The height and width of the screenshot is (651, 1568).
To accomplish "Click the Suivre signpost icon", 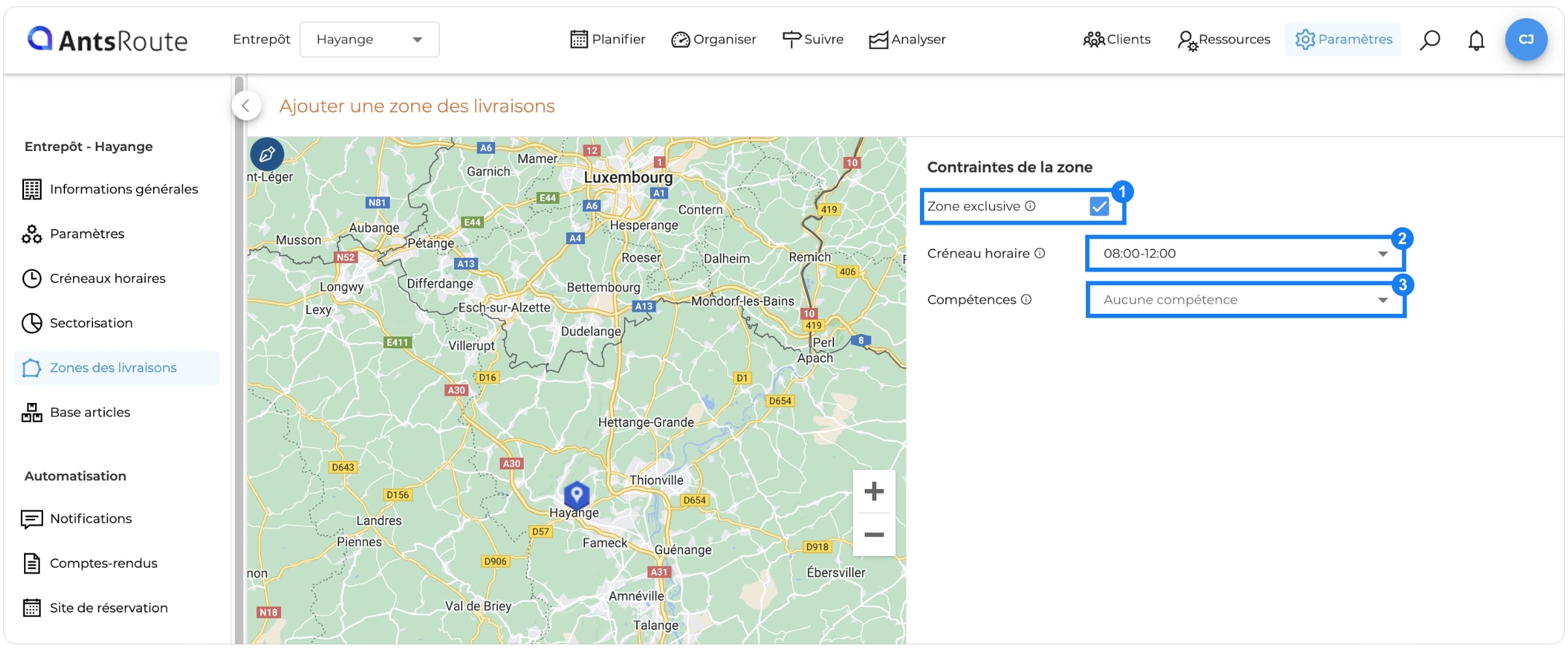I will pyautogui.click(x=791, y=40).
